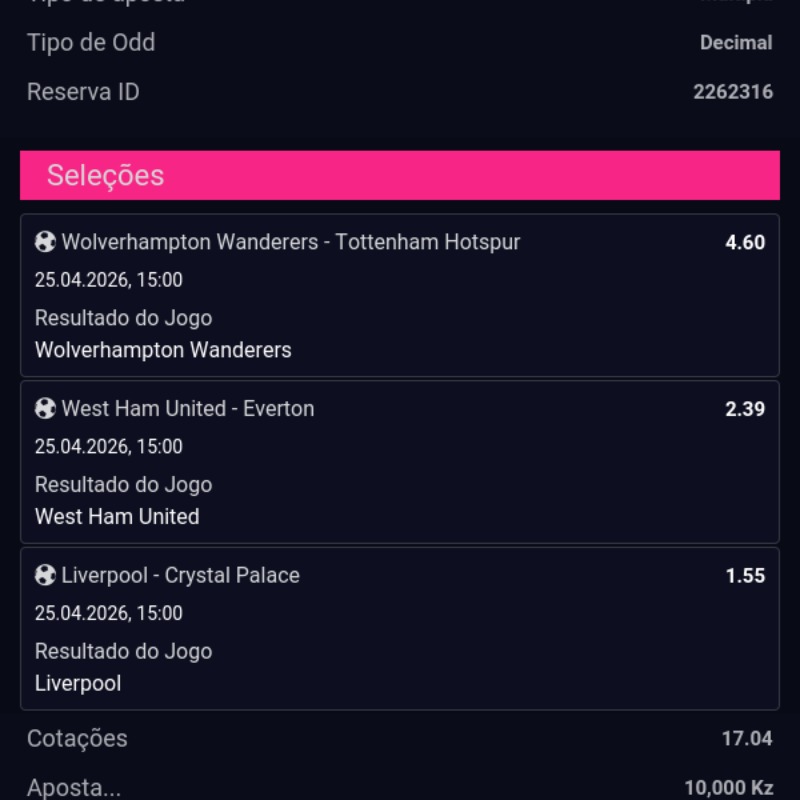Click soccer ball icon beside Liverpool match

click(x=45, y=575)
